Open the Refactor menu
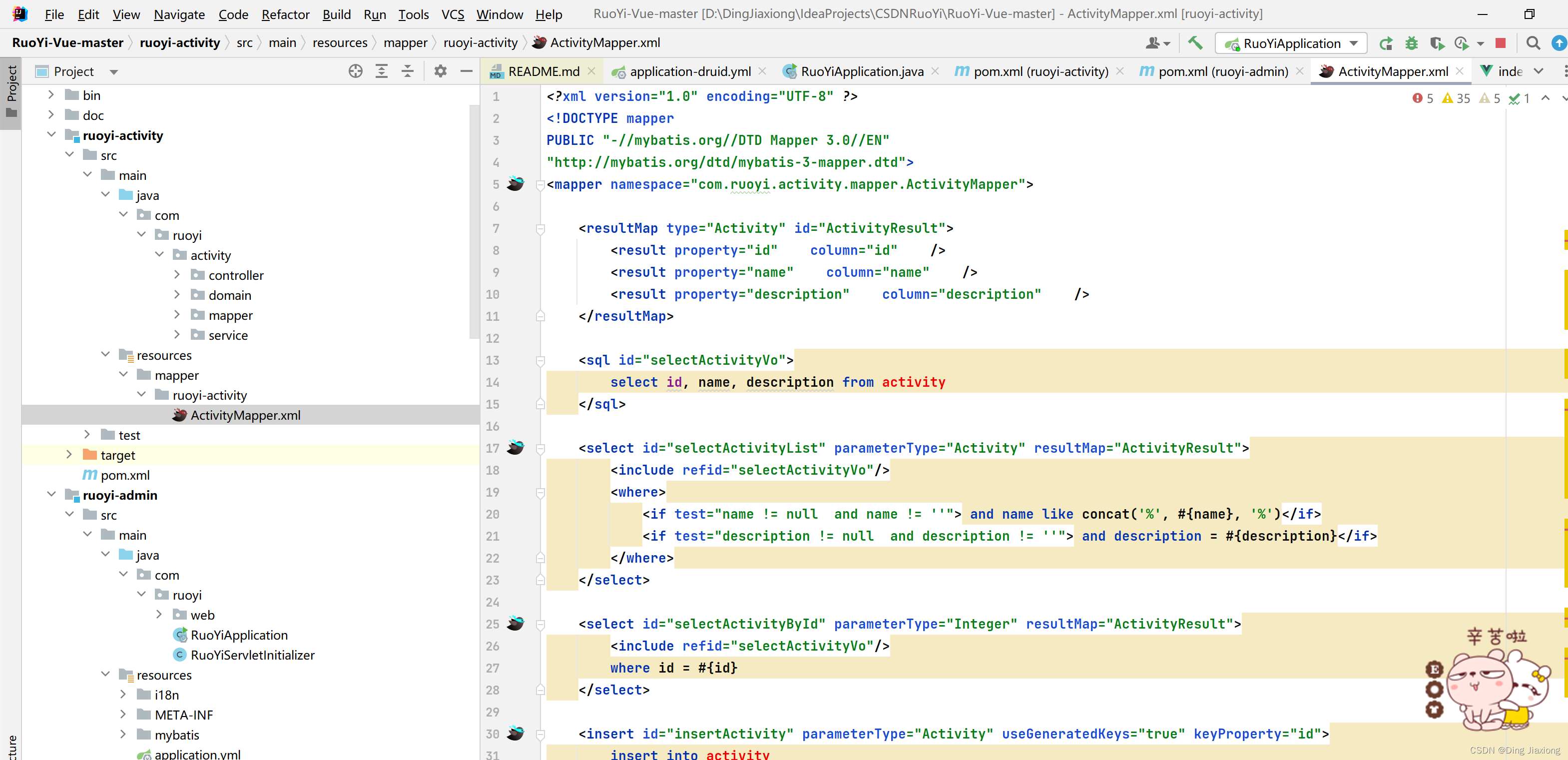The width and height of the screenshot is (1568, 760). 285,14
